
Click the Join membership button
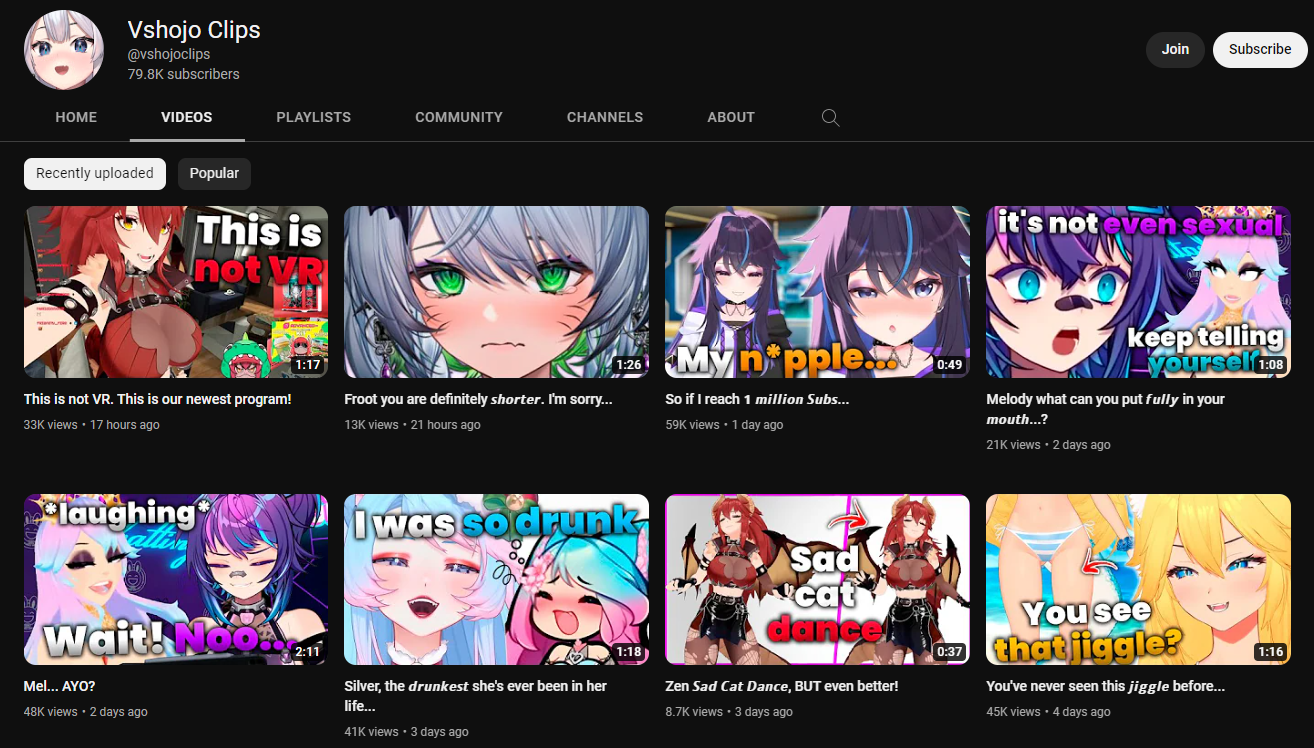click(x=1175, y=49)
